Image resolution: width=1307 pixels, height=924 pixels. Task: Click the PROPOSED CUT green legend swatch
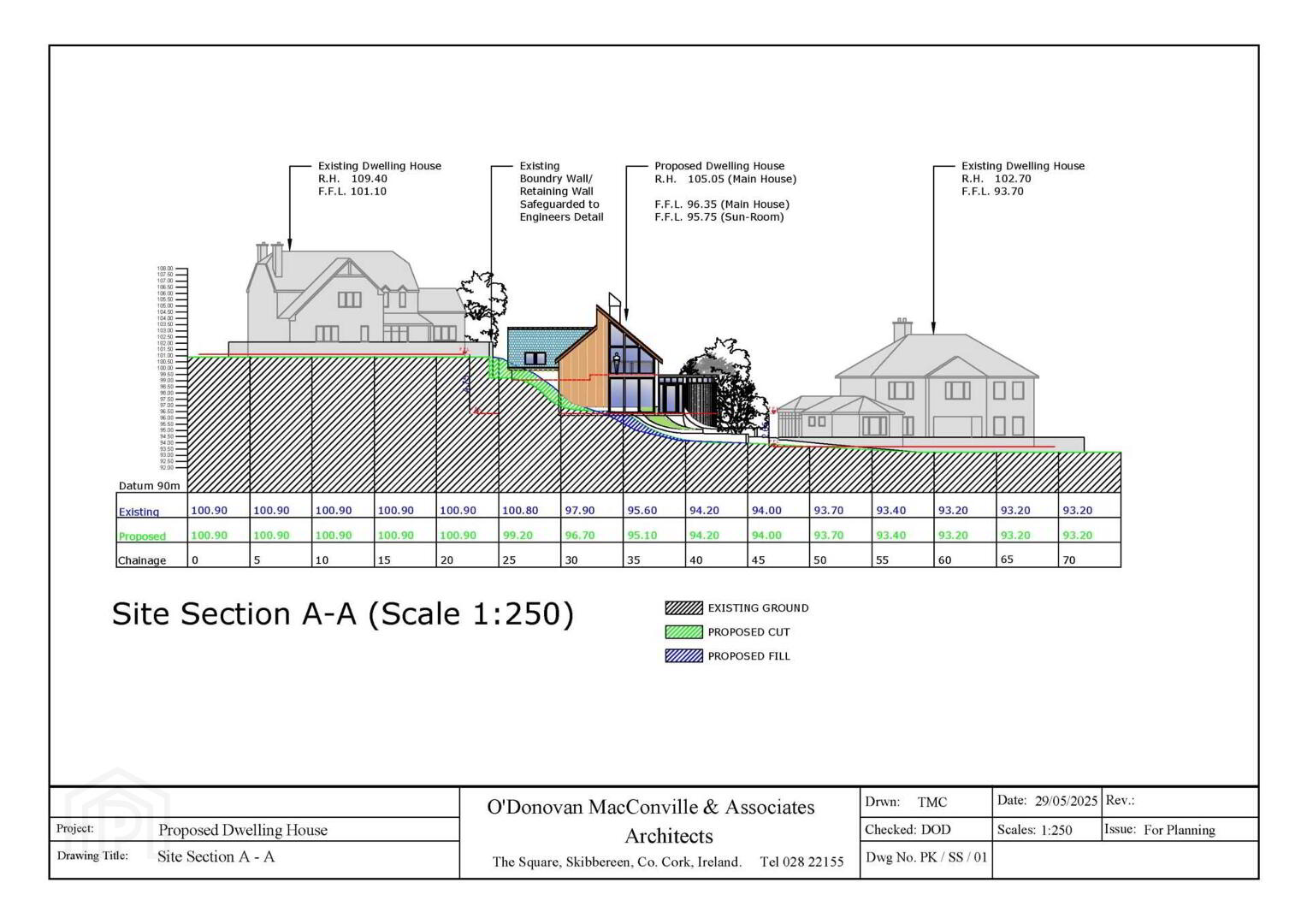tap(683, 632)
